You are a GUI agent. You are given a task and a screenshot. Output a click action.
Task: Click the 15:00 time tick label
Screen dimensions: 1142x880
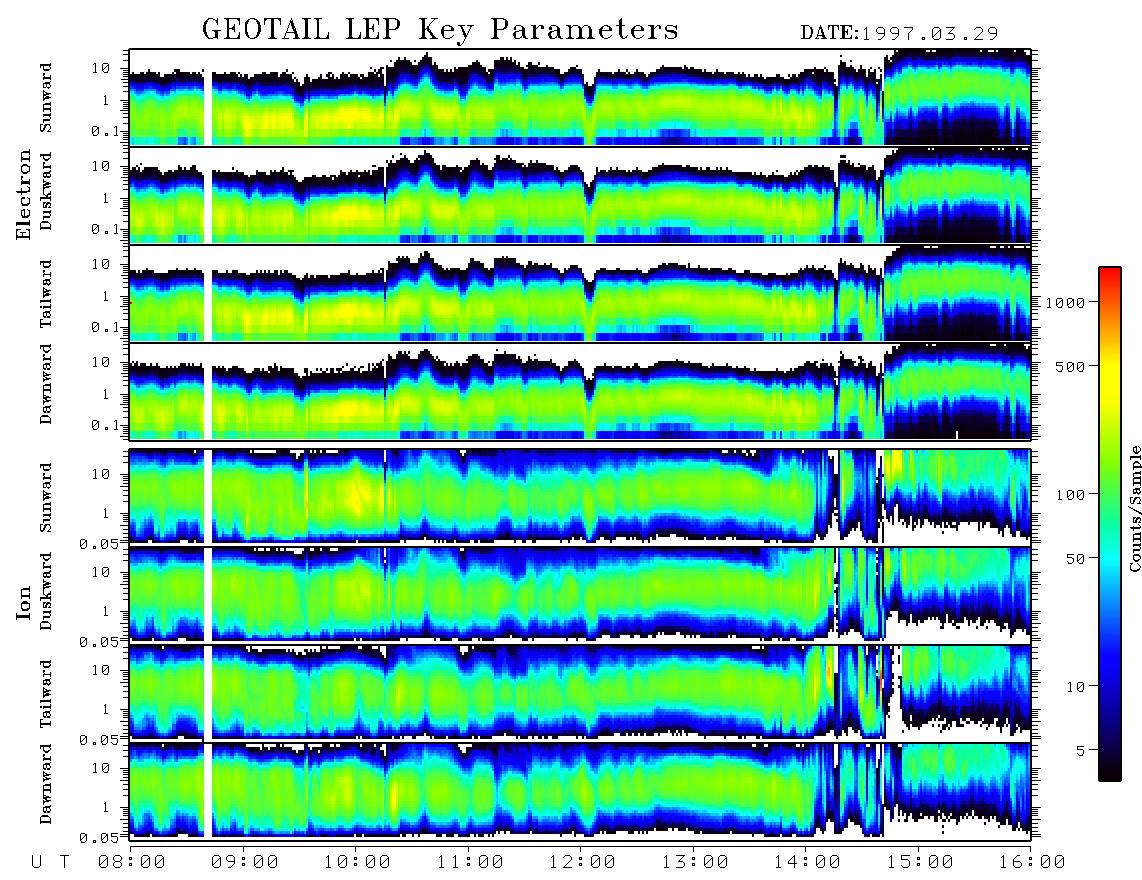tap(920, 863)
